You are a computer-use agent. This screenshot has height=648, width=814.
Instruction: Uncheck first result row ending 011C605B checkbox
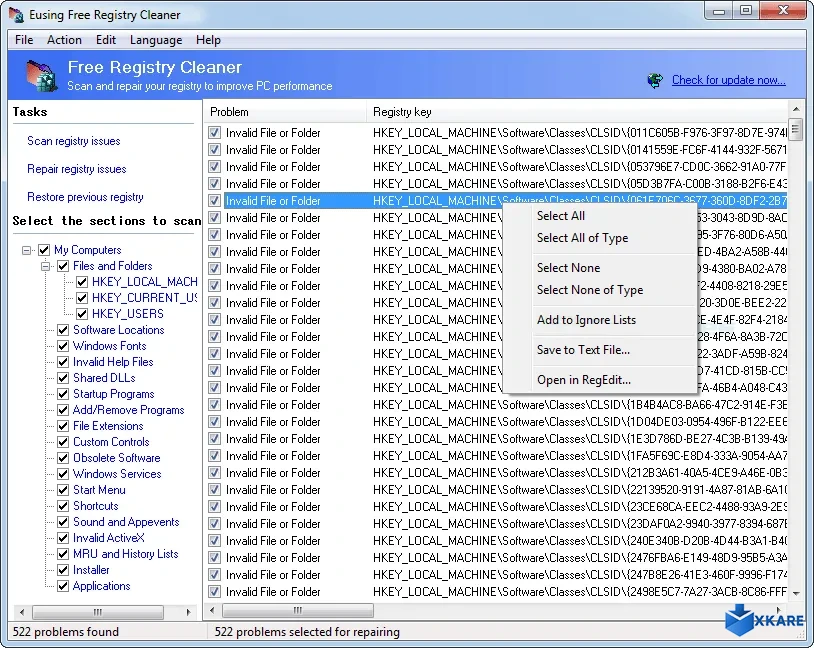click(x=214, y=133)
